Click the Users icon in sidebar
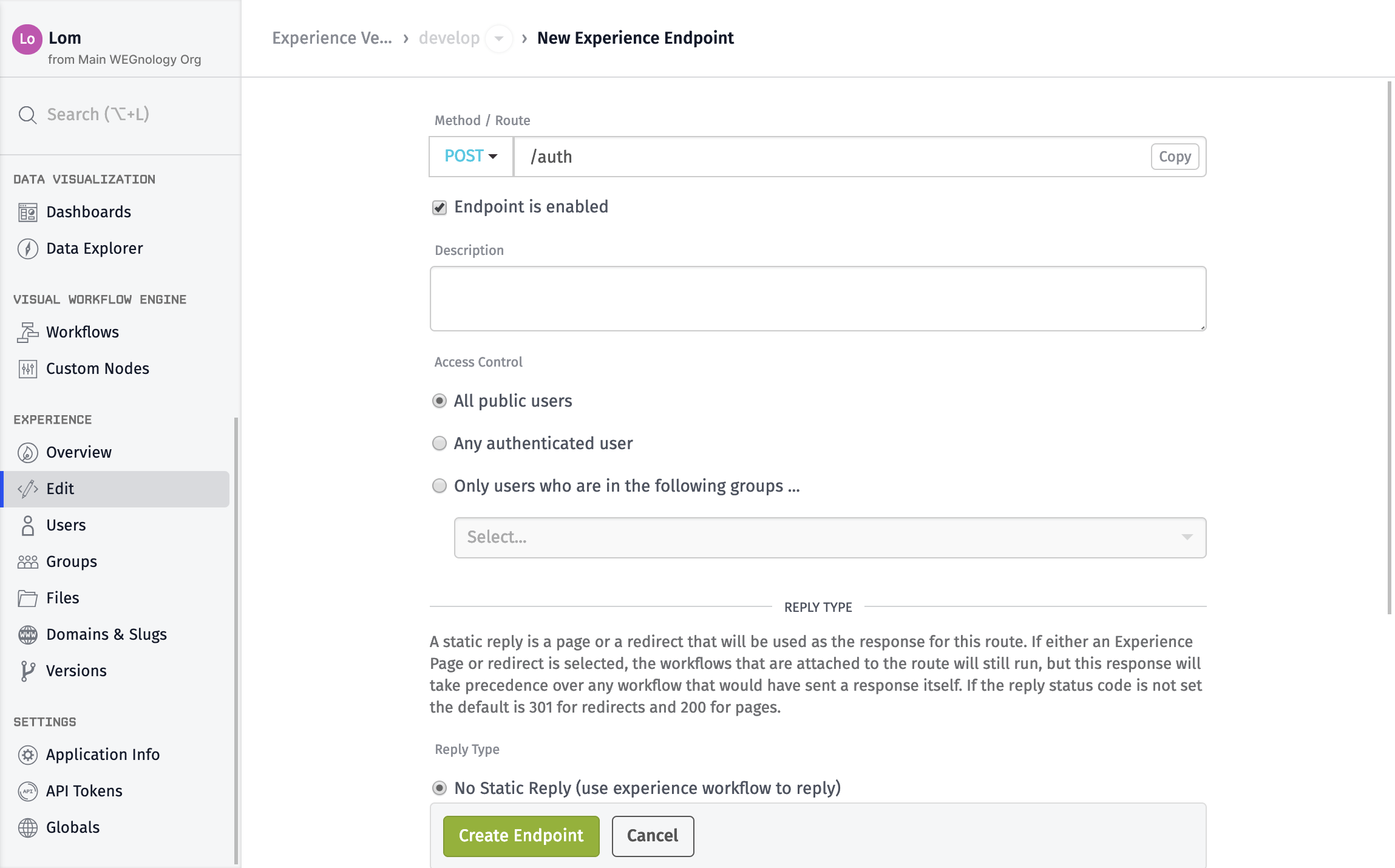This screenshot has height=868, width=1395. tap(27, 525)
